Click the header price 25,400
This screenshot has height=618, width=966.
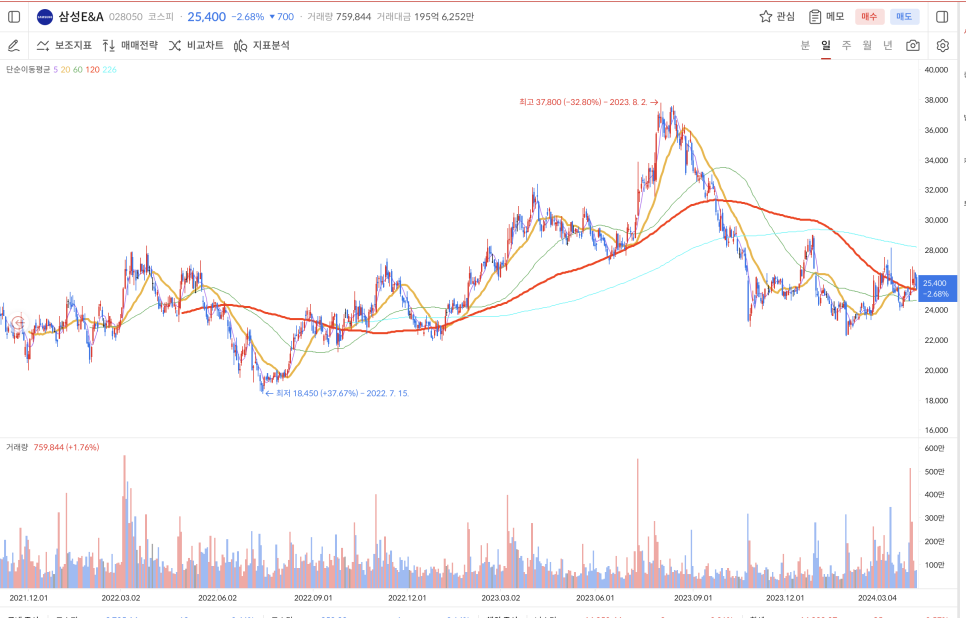click(206, 17)
